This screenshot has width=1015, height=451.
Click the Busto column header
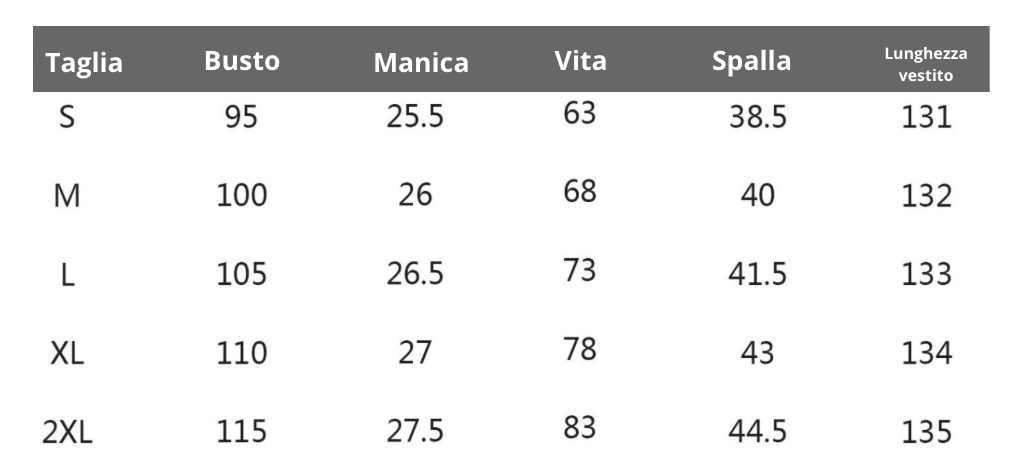[x=241, y=61]
